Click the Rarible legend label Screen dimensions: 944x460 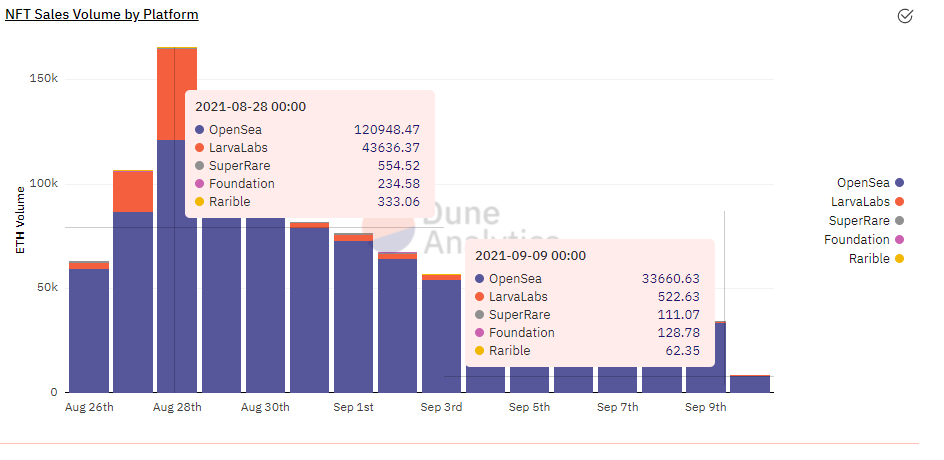(x=868, y=259)
